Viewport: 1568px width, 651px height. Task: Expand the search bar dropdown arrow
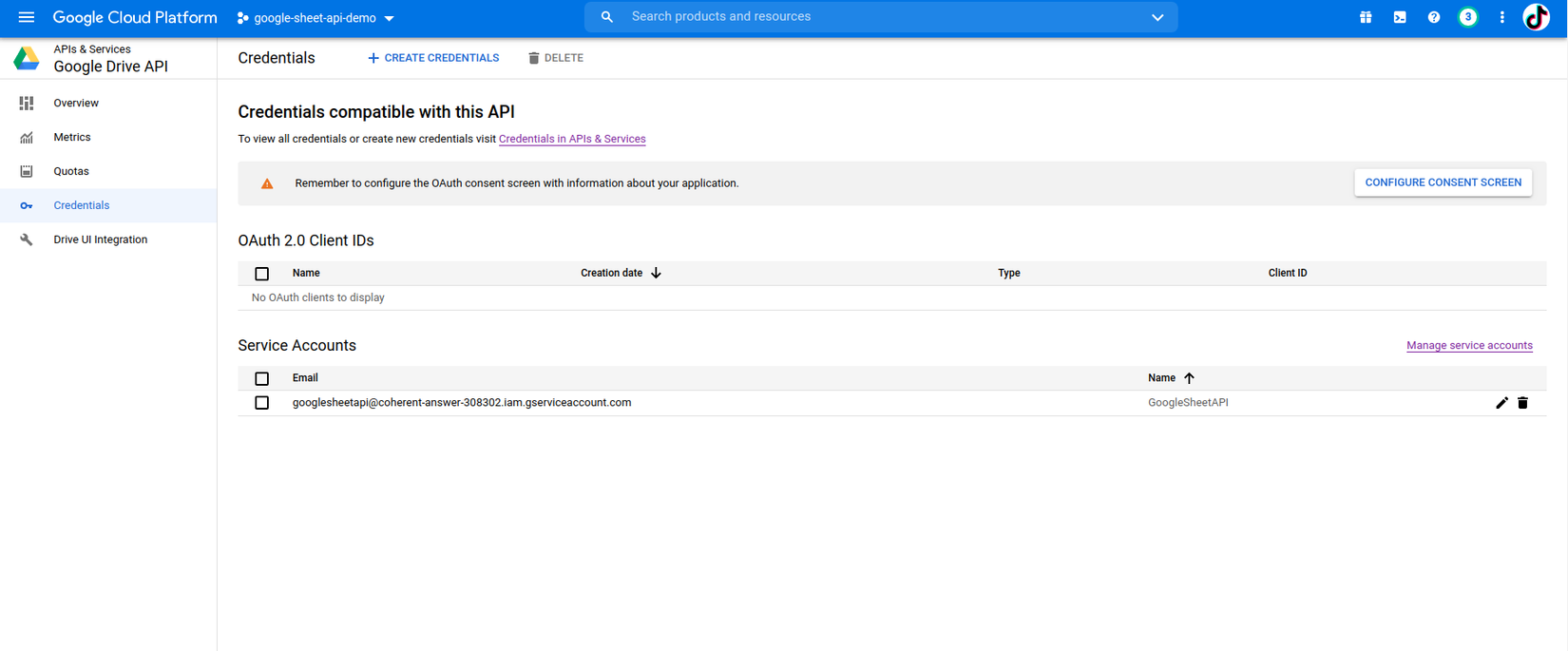(1157, 17)
